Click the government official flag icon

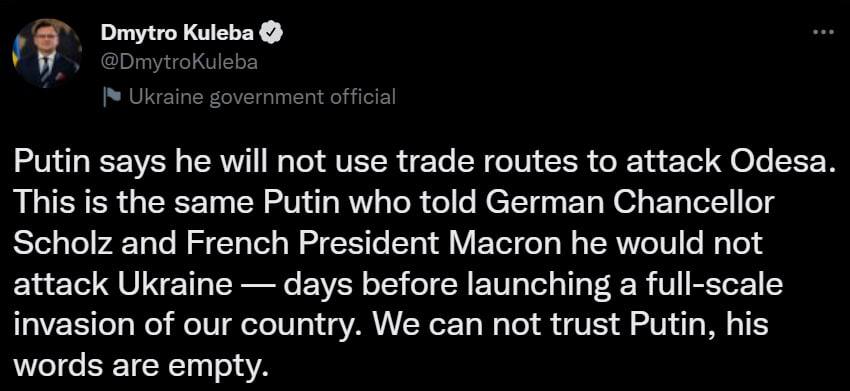(112, 98)
